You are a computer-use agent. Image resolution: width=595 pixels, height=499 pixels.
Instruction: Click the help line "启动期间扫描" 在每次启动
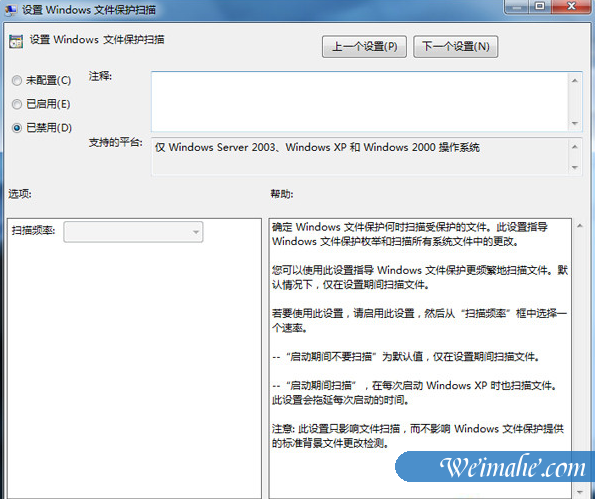(415, 393)
